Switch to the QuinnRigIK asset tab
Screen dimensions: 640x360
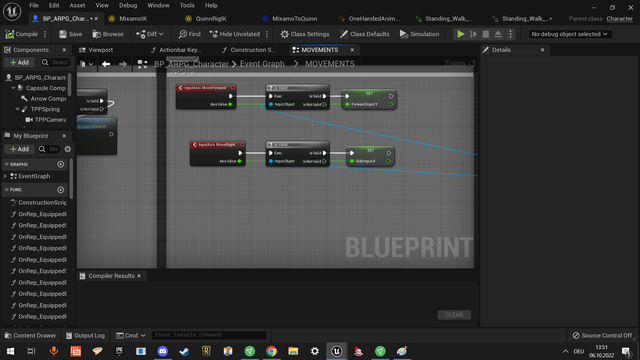pos(211,19)
